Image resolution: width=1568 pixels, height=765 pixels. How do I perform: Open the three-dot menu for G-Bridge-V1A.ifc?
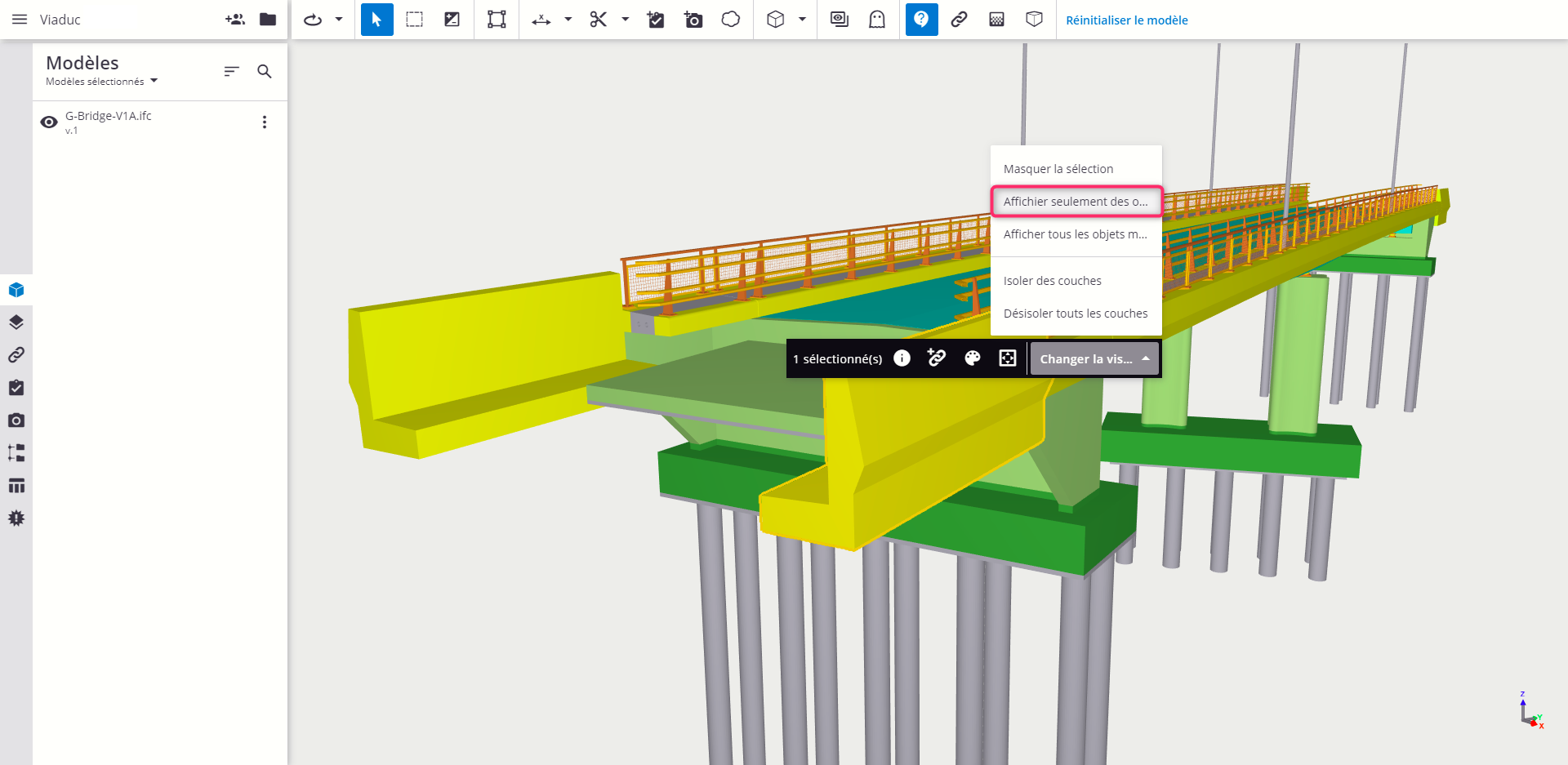[264, 122]
